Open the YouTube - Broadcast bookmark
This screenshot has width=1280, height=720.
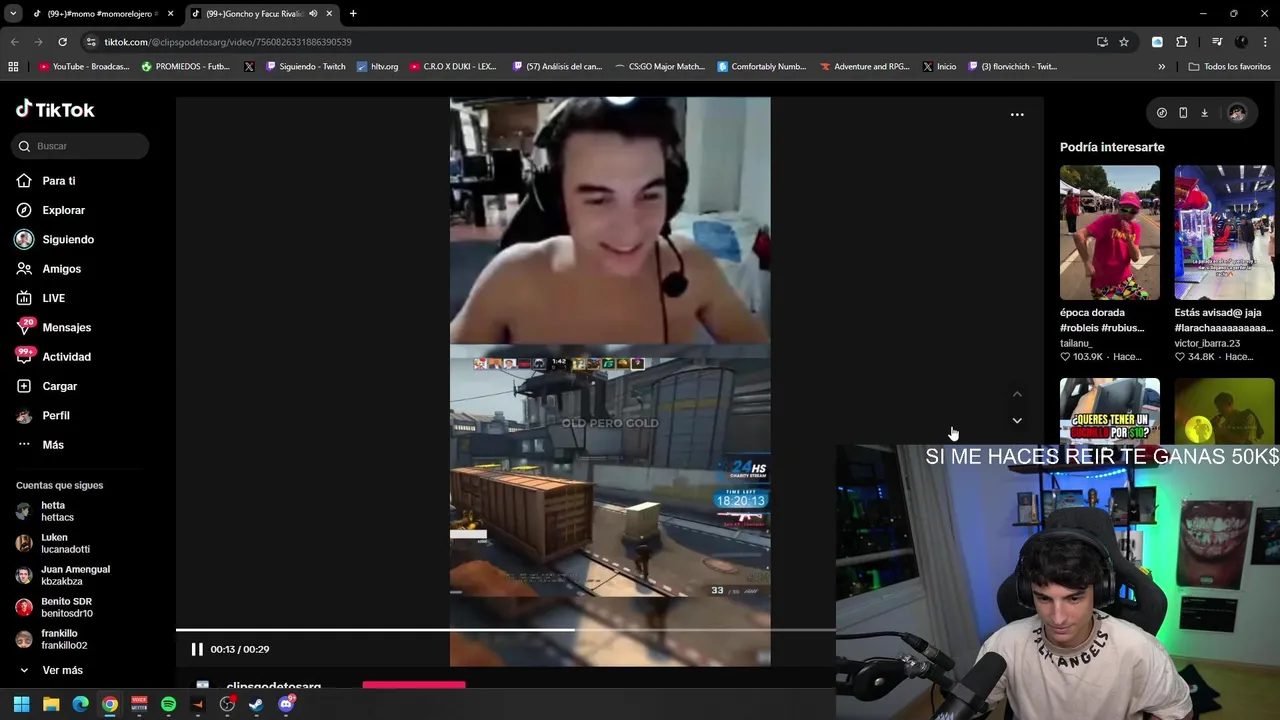coord(84,67)
